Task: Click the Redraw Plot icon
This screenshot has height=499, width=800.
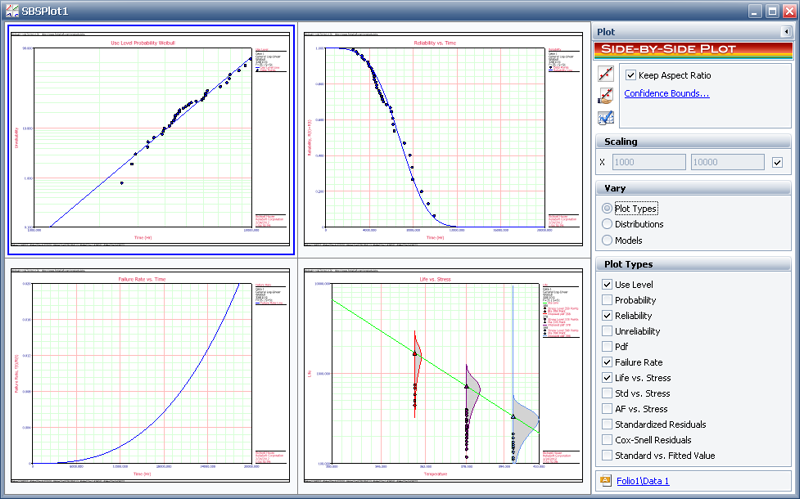Action: coord(605,74)
